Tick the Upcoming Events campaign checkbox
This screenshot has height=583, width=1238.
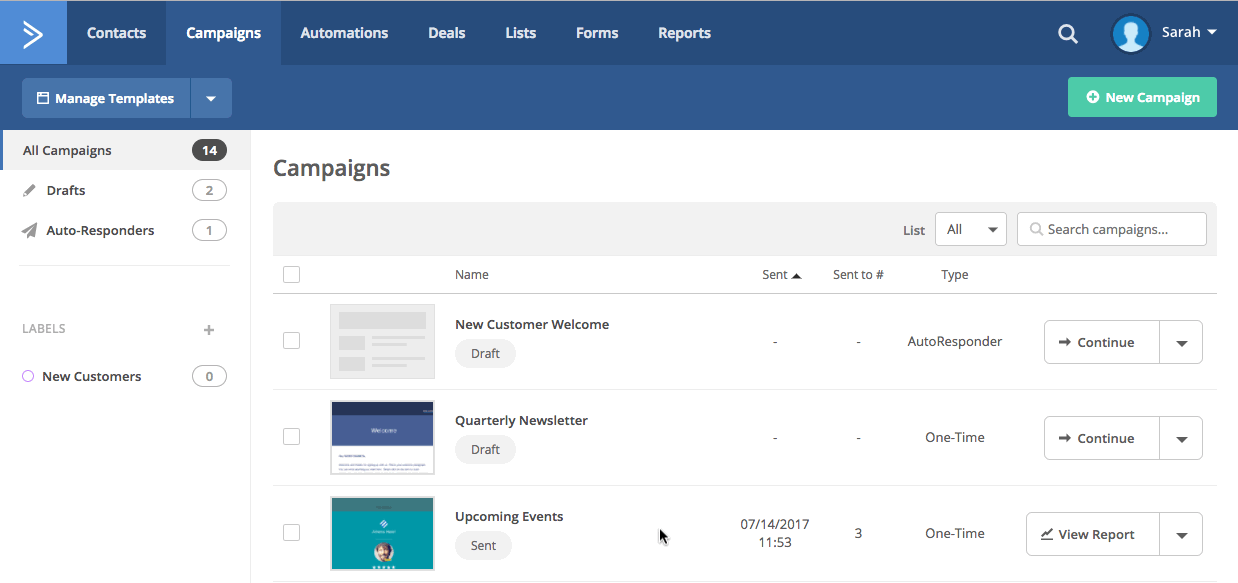click(291, 533)
